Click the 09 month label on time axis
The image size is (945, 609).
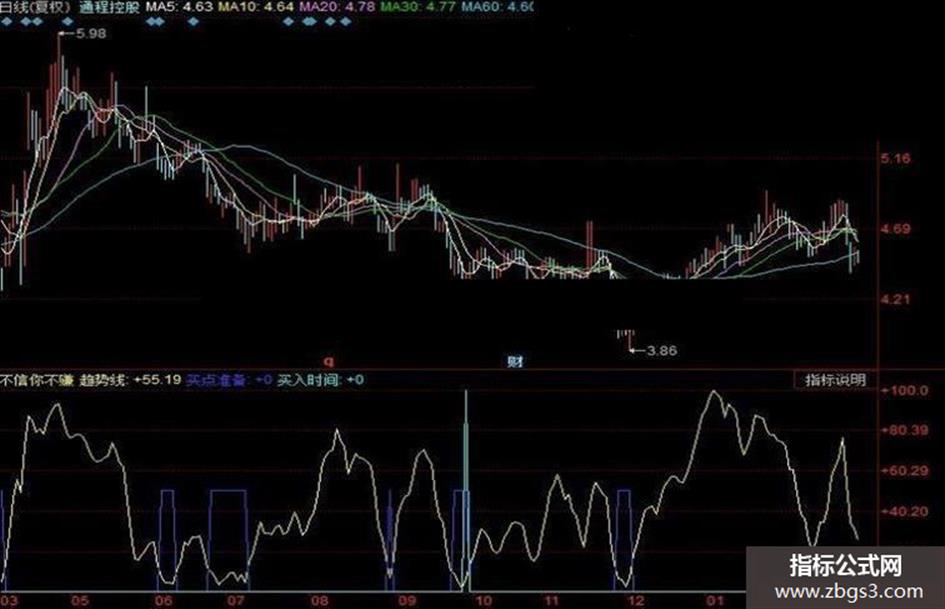pos(407,601)
